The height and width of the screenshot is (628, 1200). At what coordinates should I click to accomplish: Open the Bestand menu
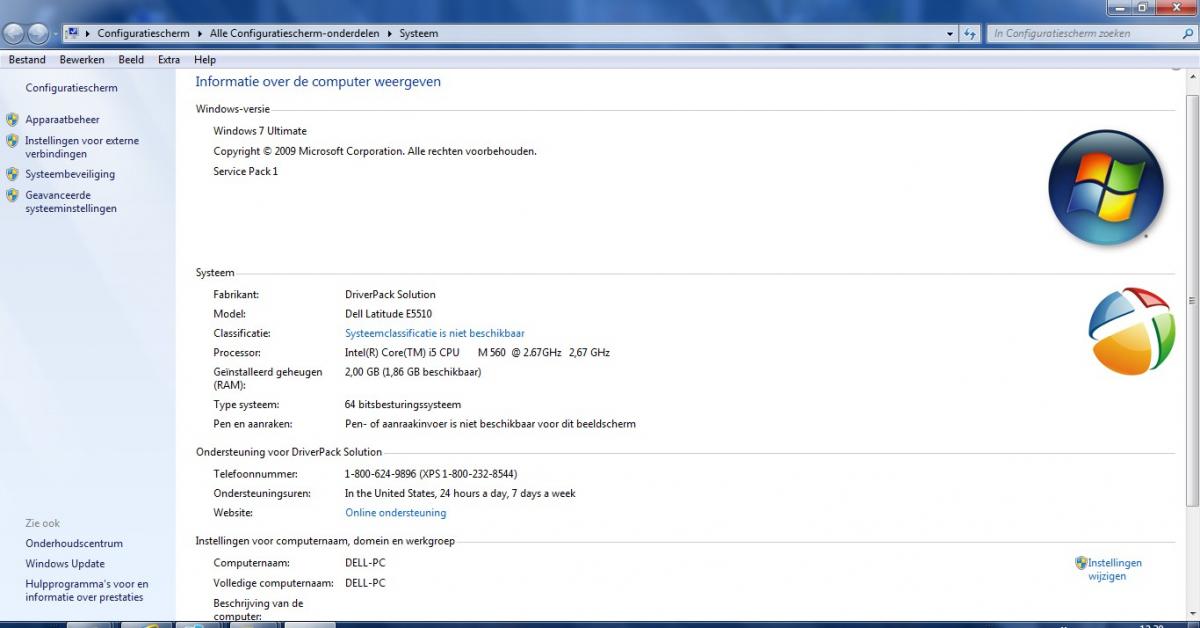(x=27, y=60)
